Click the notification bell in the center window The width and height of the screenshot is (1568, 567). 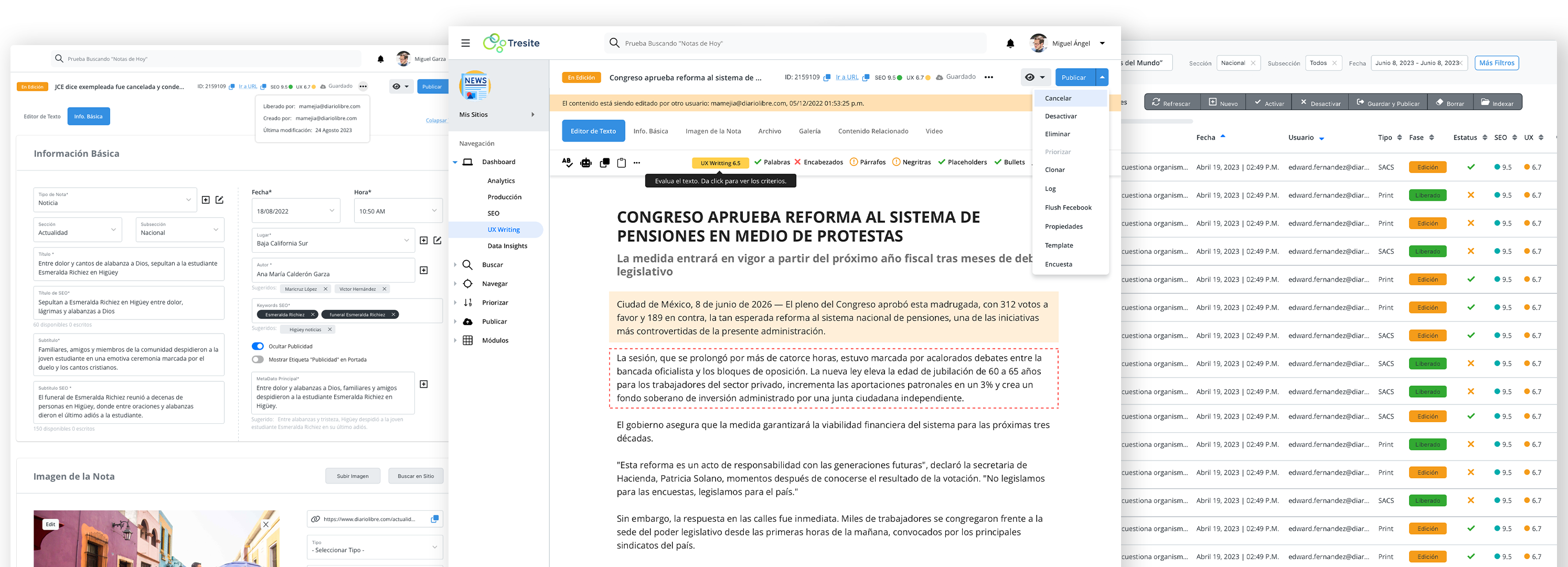[x=1010, y=43]
